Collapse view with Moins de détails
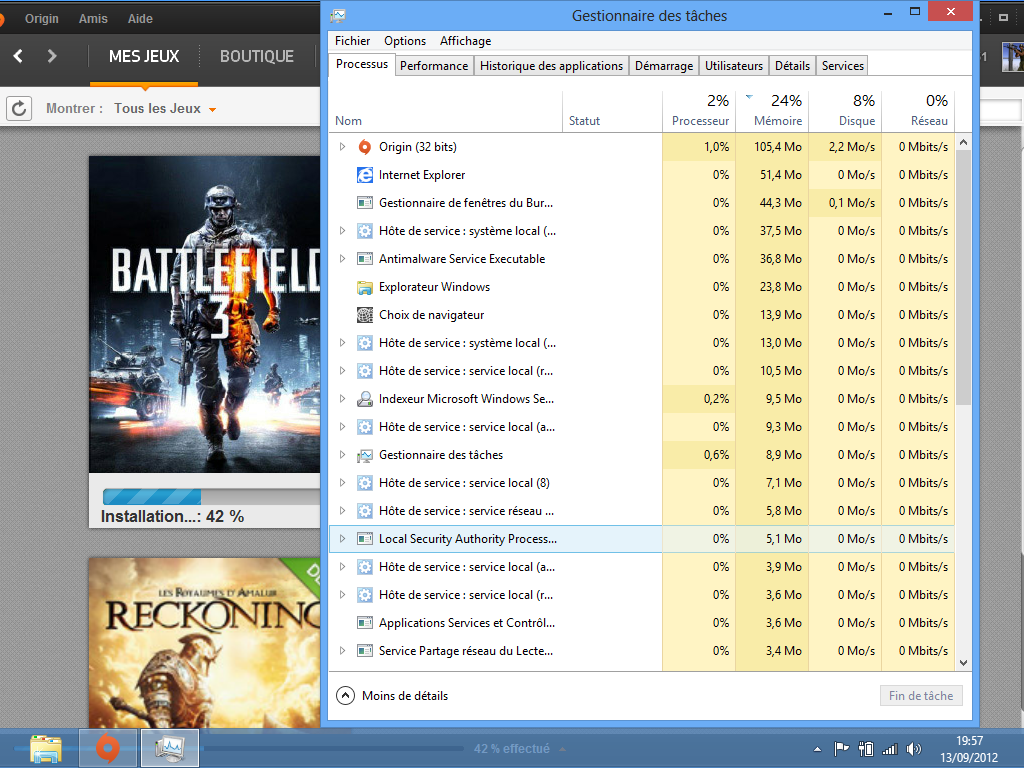Screen dimensions: 1024x768 tap(392, 696)
